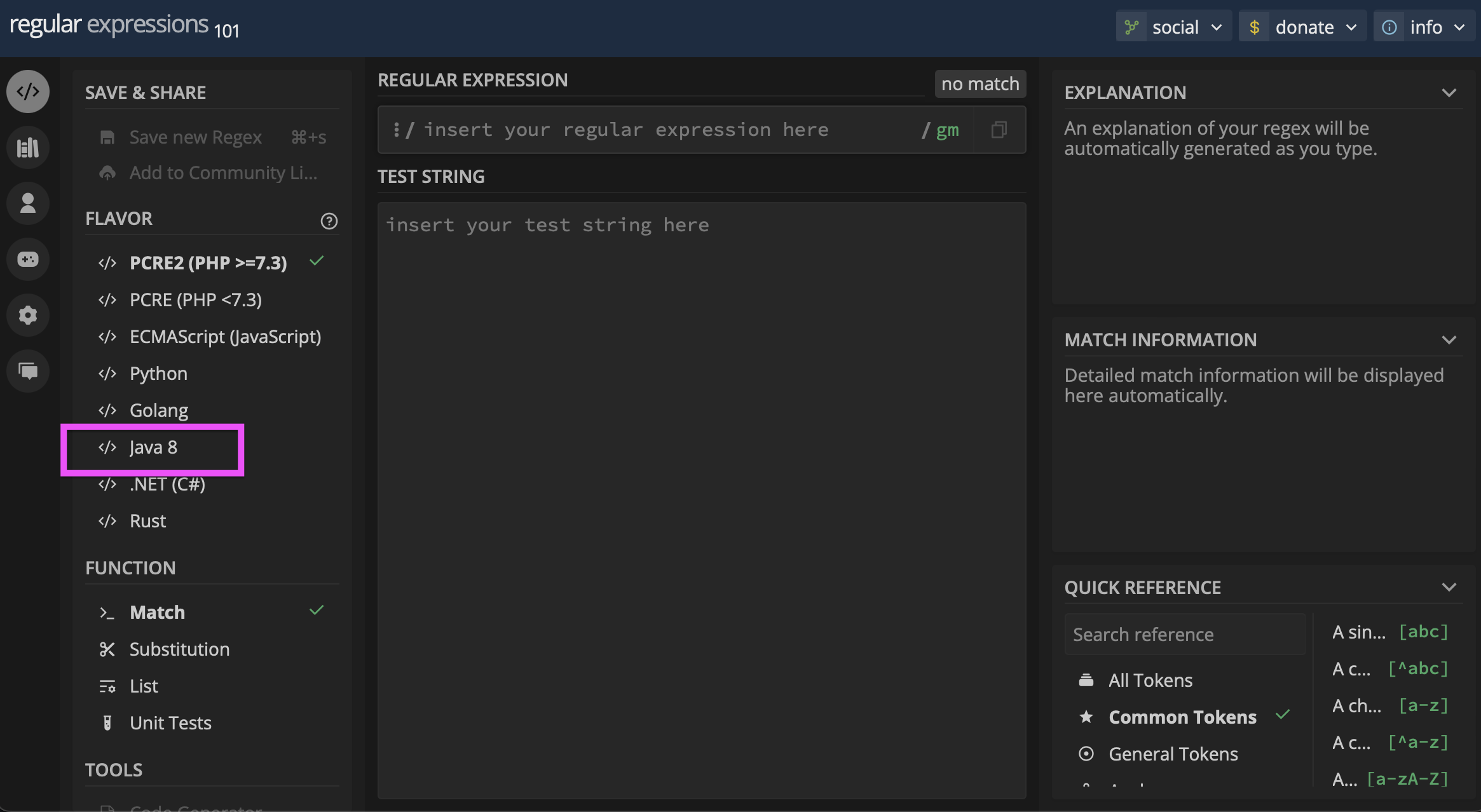Open settings gear in sidebar
This screenshot has width=1481, height=812.
pyautogui.click(x=28, y=315)
